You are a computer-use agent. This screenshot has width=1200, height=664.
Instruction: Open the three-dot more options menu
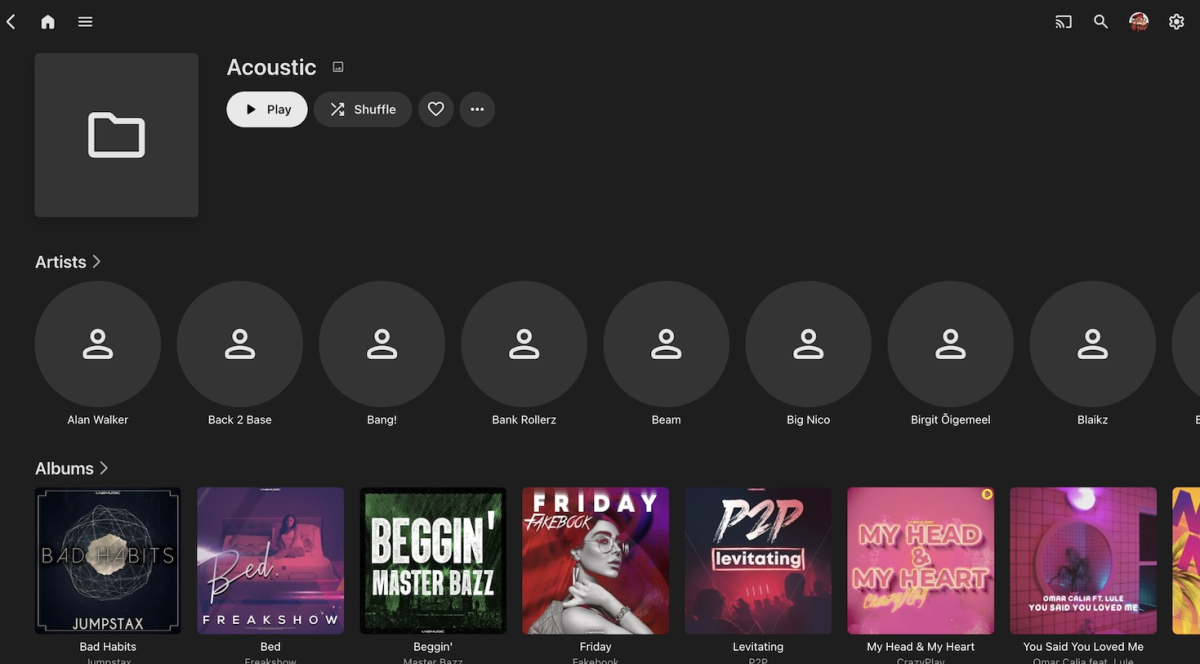click(x=477, y=109)
